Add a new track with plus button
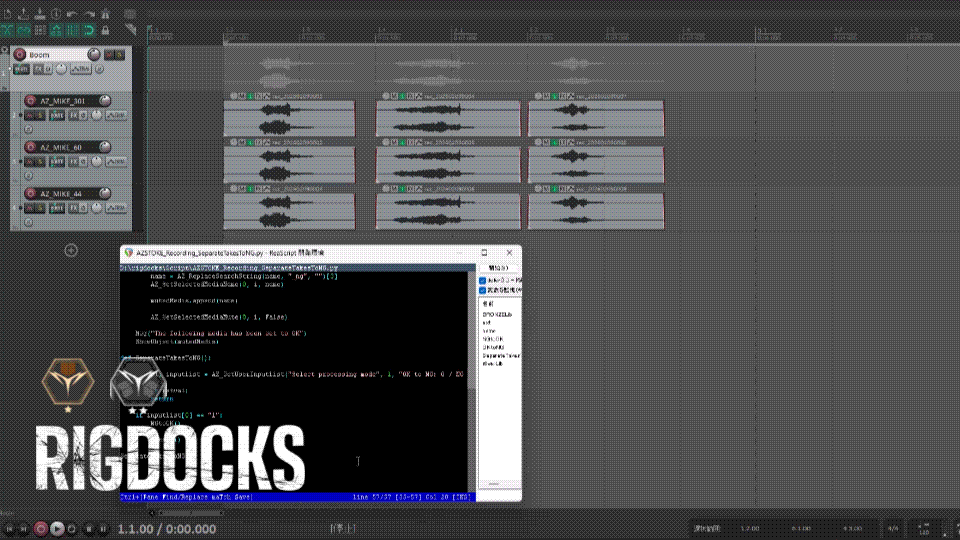 click(71, 250)
